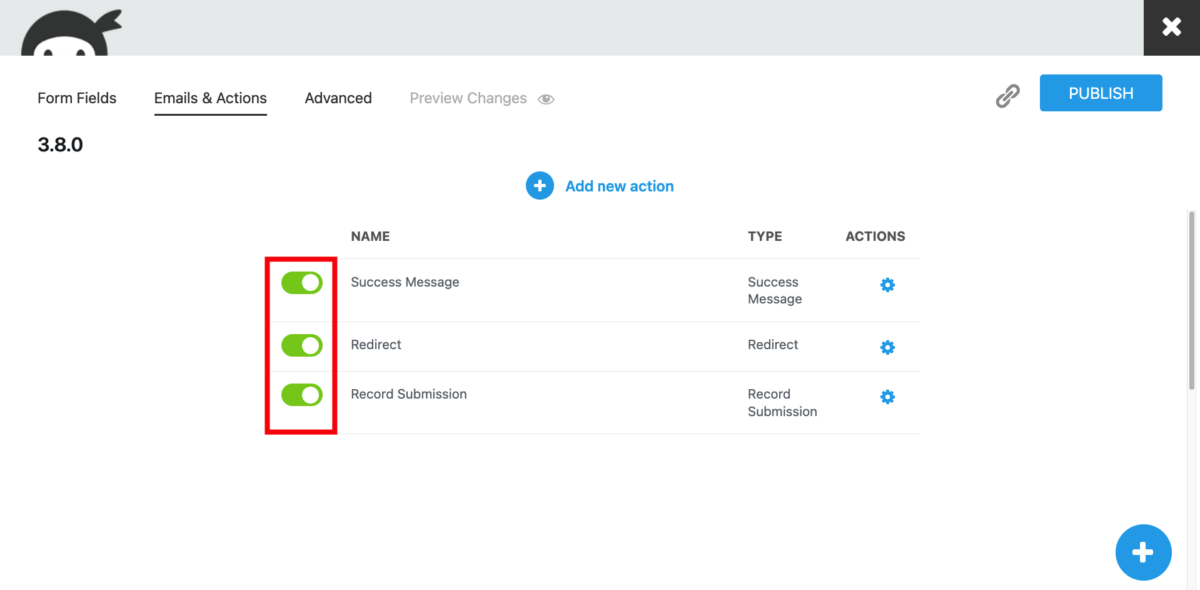Close the form builder
Screen dimensions: 1200x590
point(1171,27)
